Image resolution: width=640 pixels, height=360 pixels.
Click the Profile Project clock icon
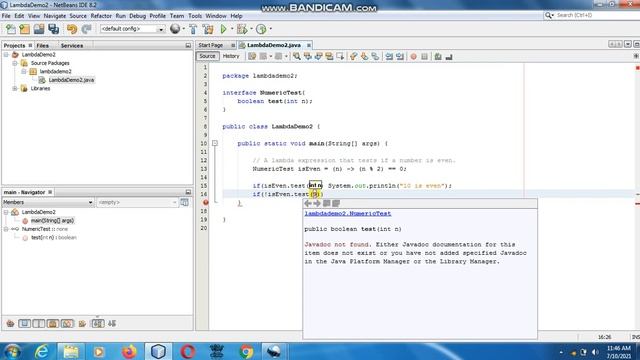tap(261, 29)
